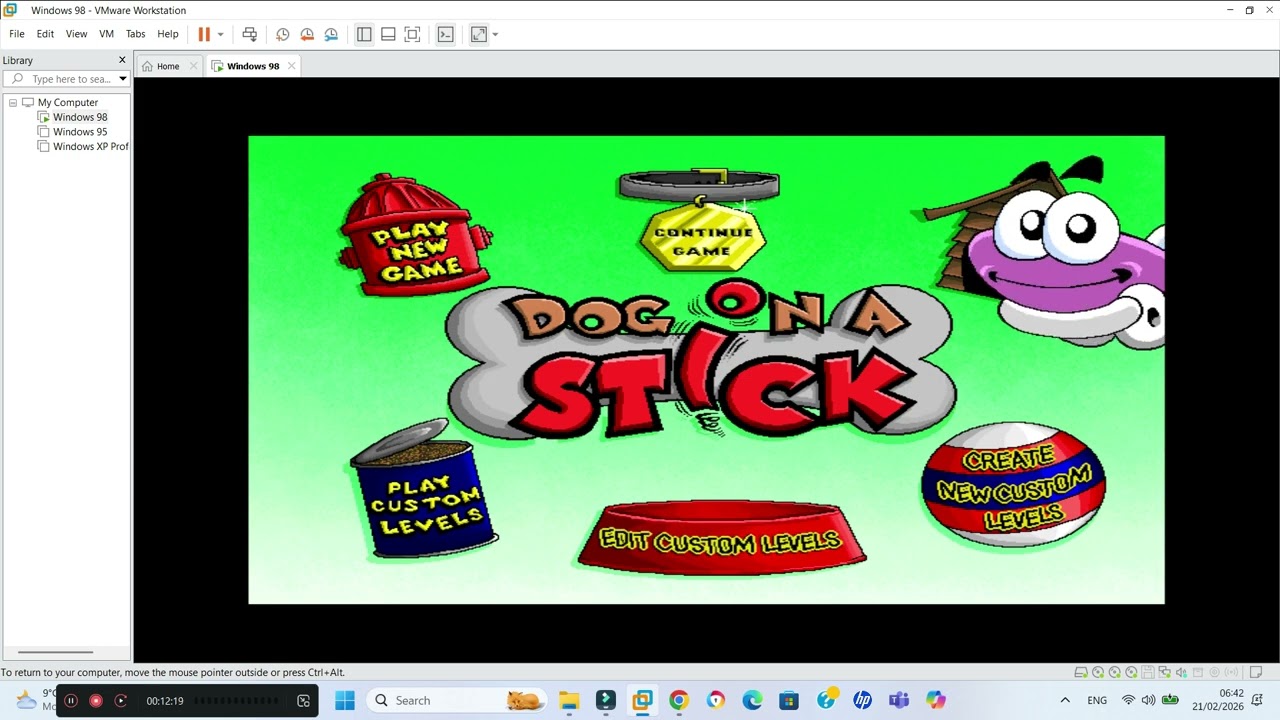Pause the screen recording

tap(71, 701)
